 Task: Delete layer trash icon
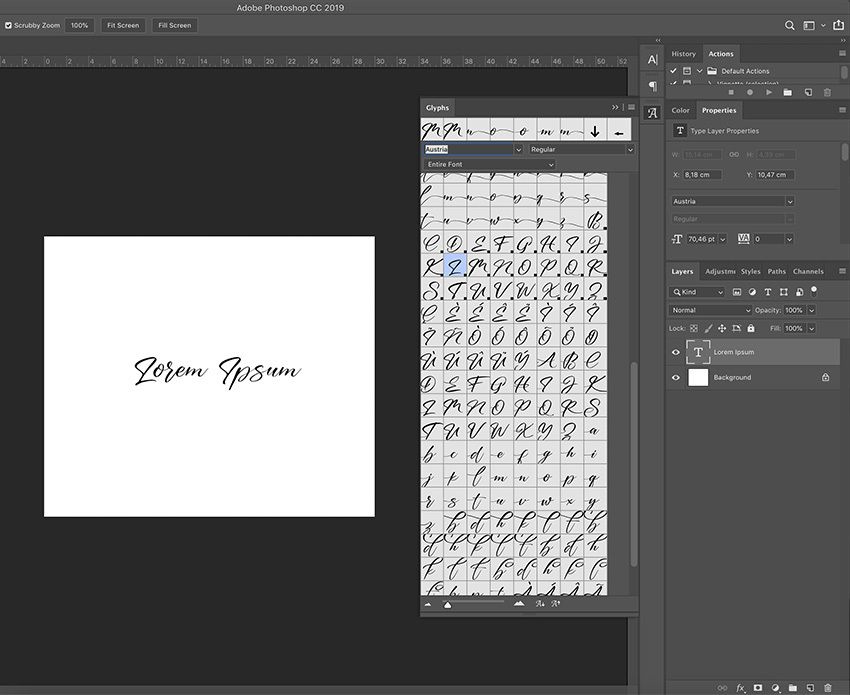point(827,688)
